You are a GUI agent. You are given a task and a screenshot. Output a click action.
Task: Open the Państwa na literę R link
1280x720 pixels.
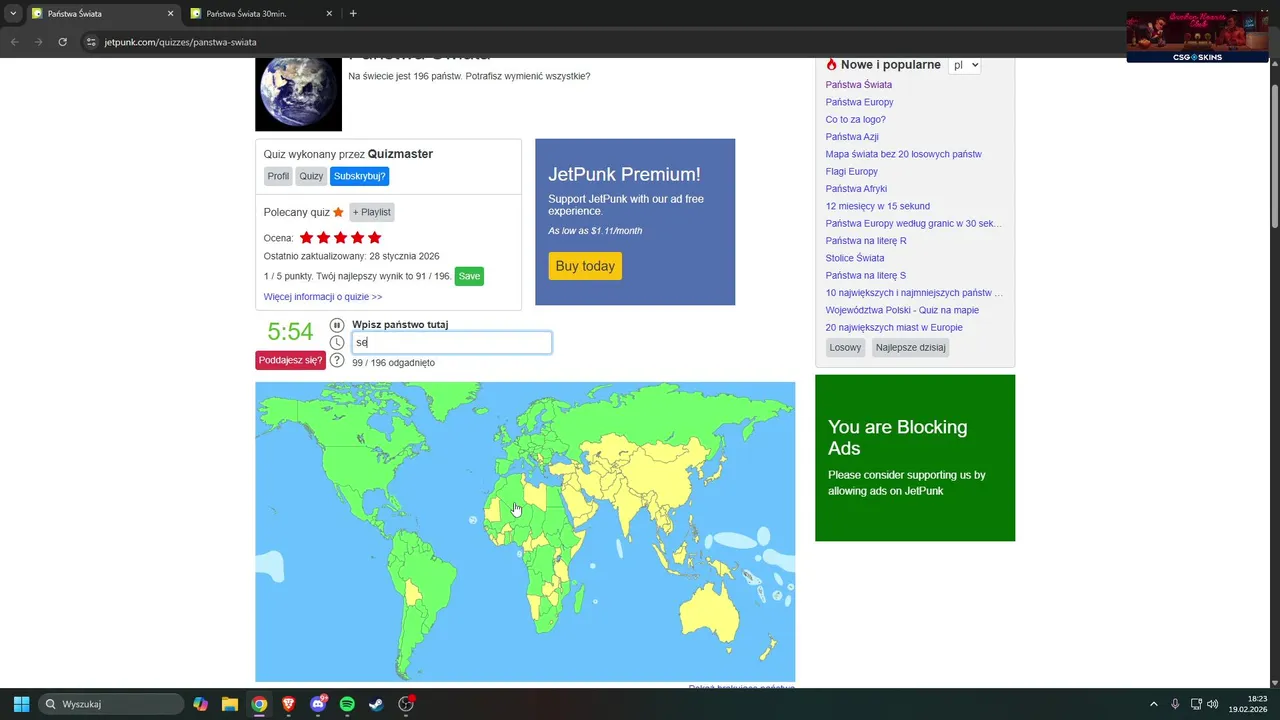pyautogui.click(x=866, y=241)
